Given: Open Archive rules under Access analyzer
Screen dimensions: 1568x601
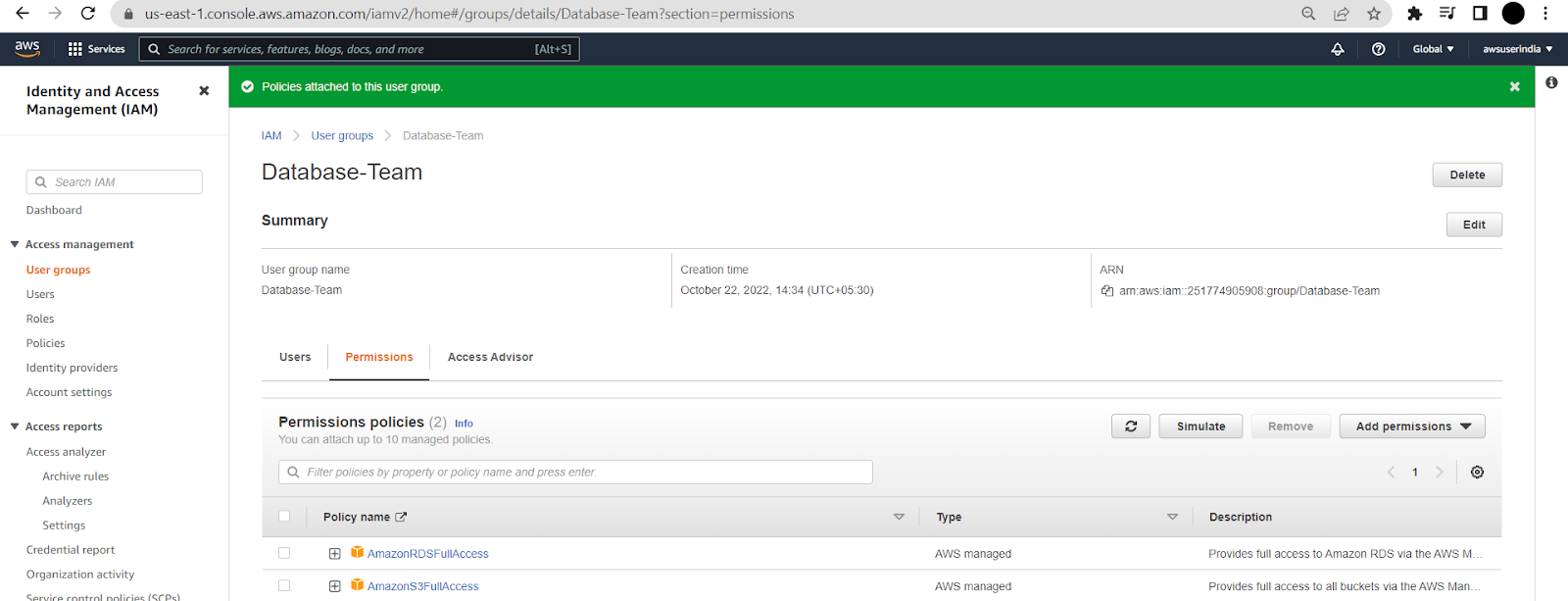Looking at the screenshot, I should (x=75, y=476).
